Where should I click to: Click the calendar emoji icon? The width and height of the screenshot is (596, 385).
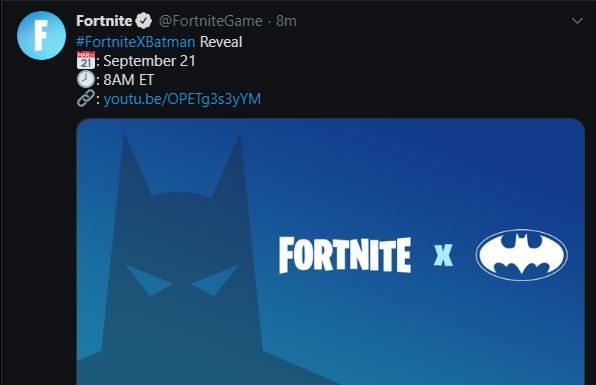tap(86, 60)
